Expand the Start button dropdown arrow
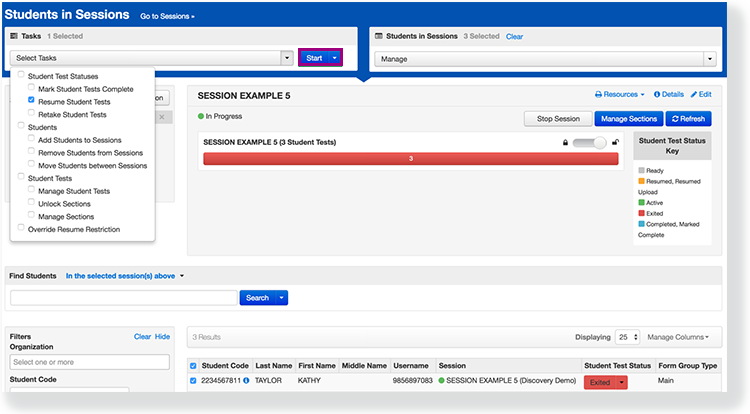 click(336, 58)
